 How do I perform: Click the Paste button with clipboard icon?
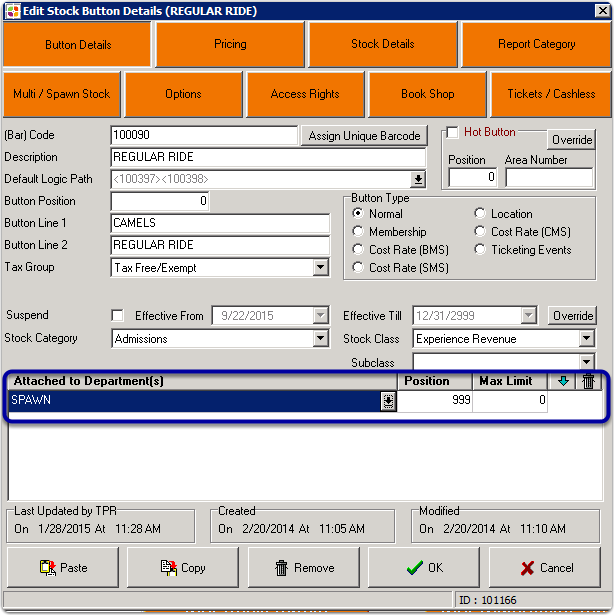point(63,567)
